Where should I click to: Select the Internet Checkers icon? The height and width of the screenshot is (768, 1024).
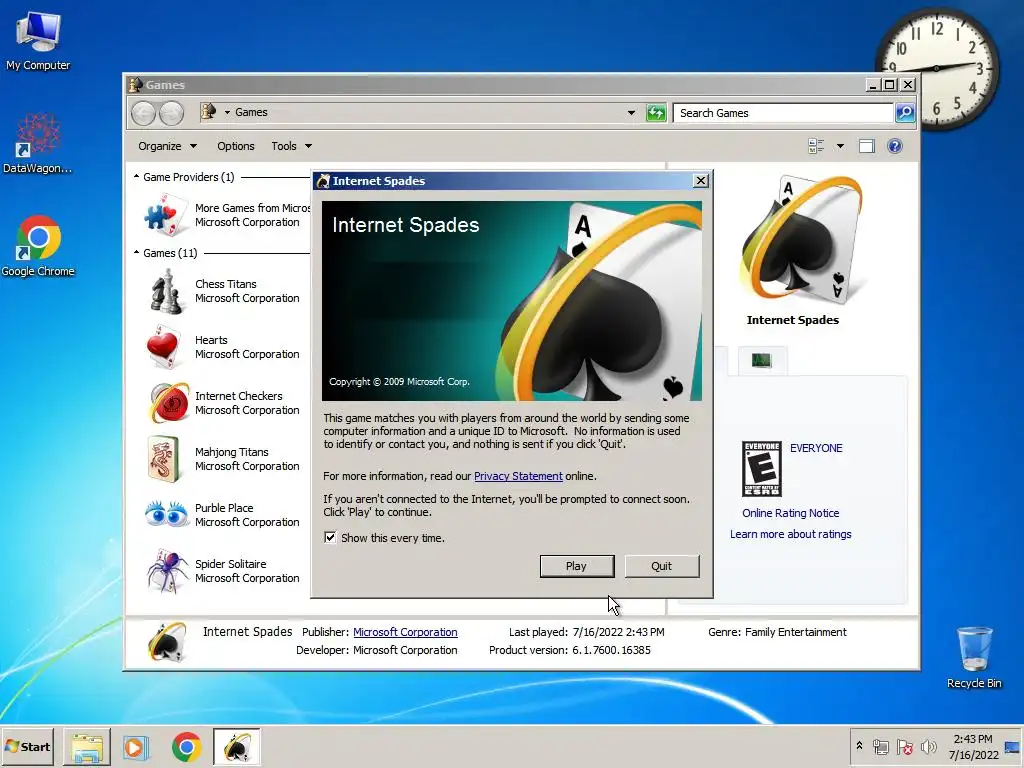(168, 403)
